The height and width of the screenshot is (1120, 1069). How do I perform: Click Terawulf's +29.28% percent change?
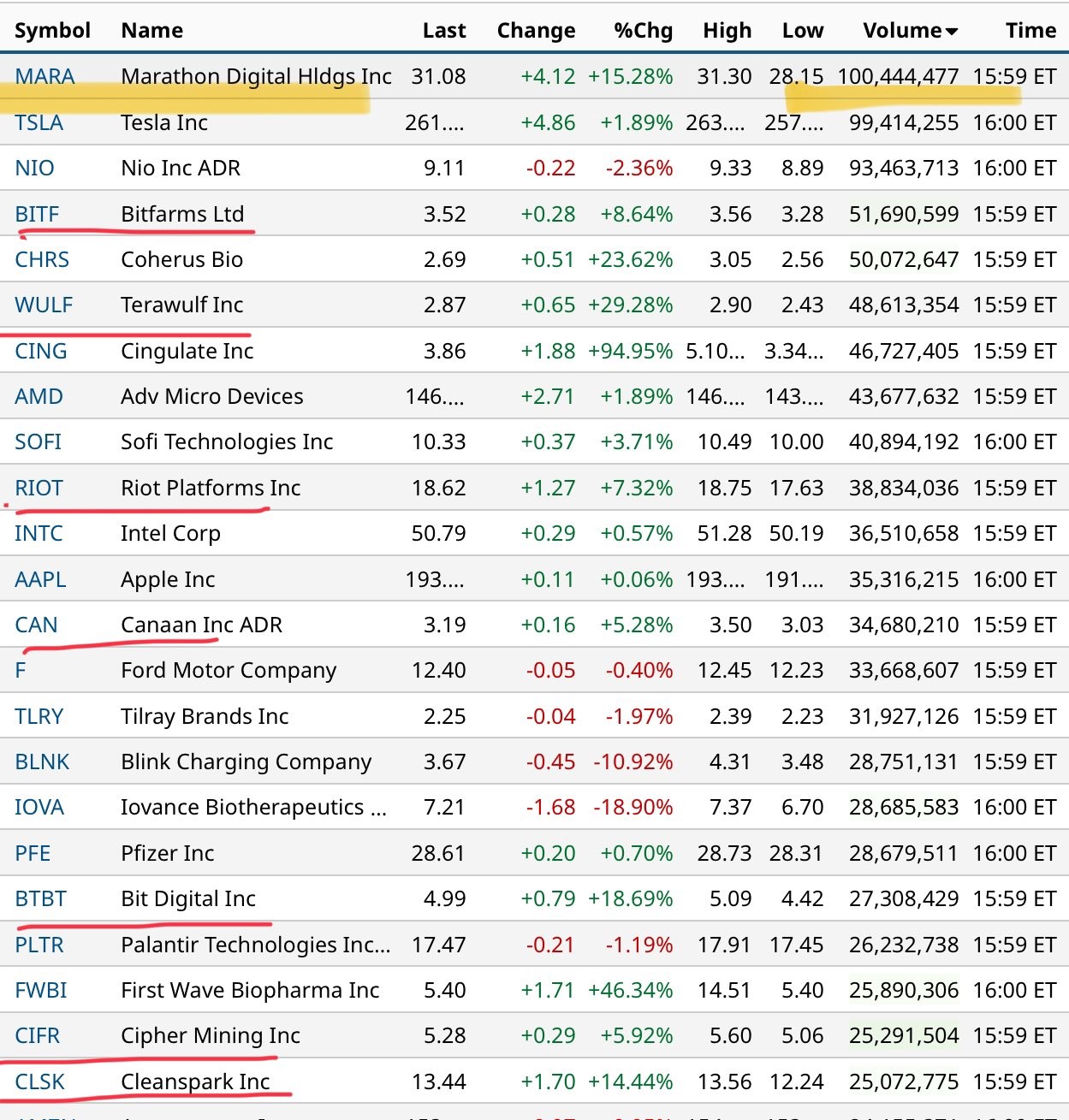[x=631, y=305]
